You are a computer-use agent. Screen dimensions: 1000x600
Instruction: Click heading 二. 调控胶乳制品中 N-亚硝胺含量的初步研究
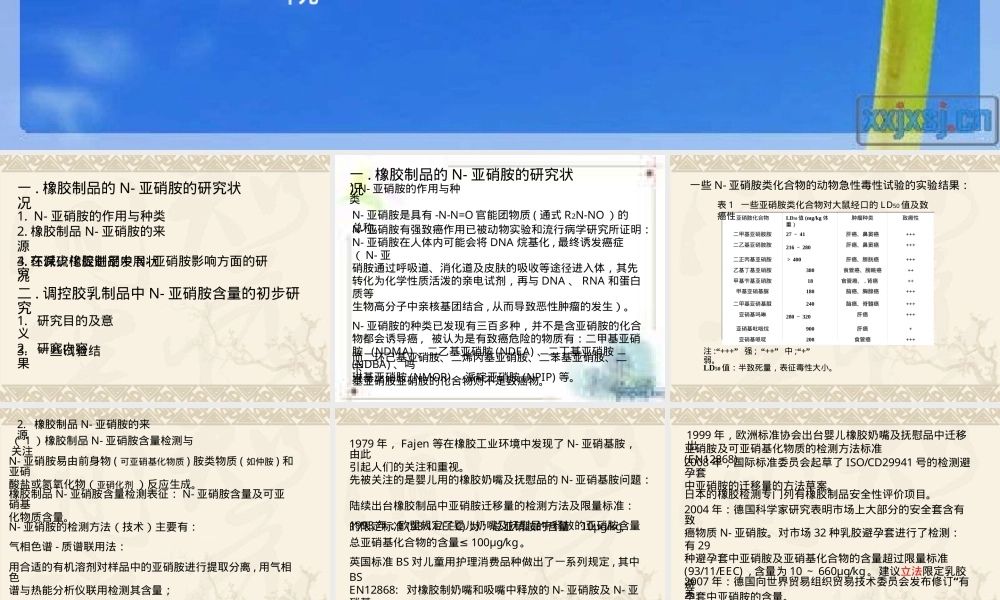click(159, 300)
